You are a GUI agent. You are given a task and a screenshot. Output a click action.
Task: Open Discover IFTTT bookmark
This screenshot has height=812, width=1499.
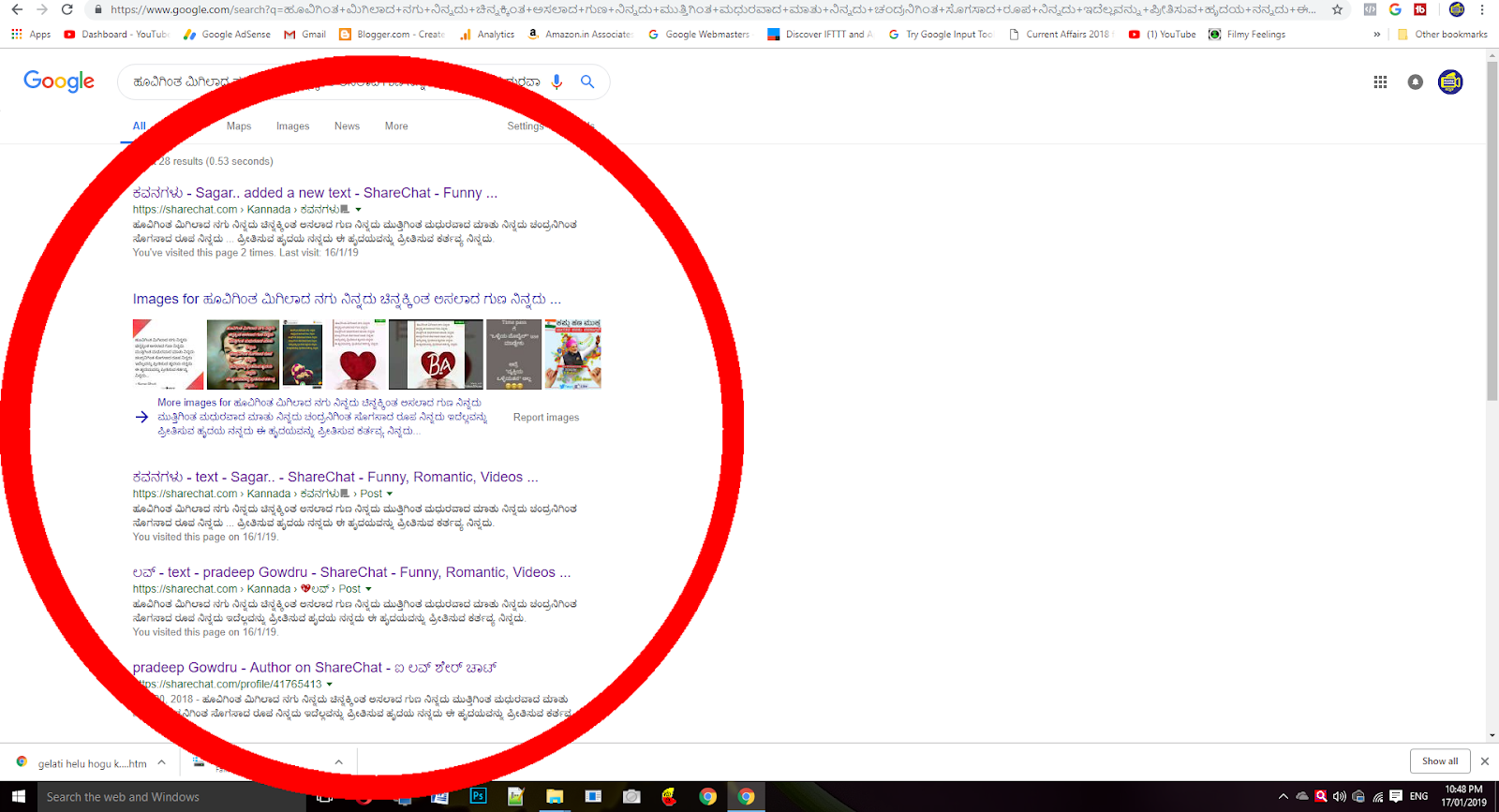tap(820, 34)
